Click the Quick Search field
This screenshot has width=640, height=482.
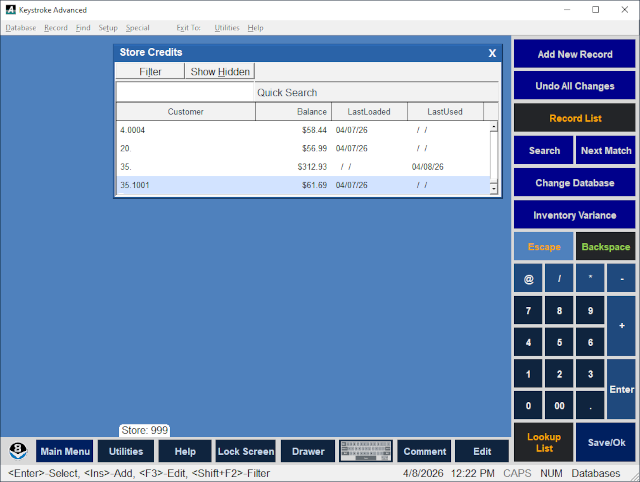307,92
